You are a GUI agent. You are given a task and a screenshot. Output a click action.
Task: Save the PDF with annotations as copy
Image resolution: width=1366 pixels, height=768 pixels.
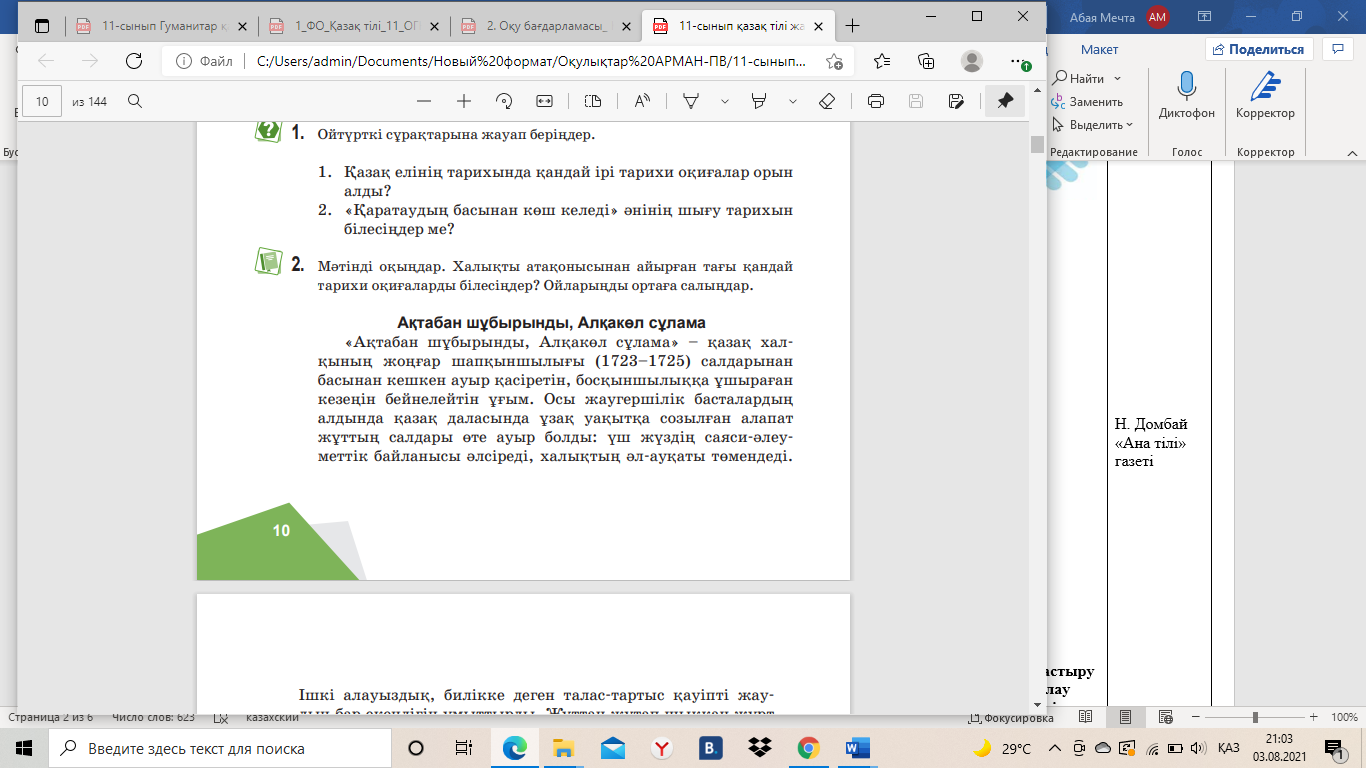[x=956, y=101]
